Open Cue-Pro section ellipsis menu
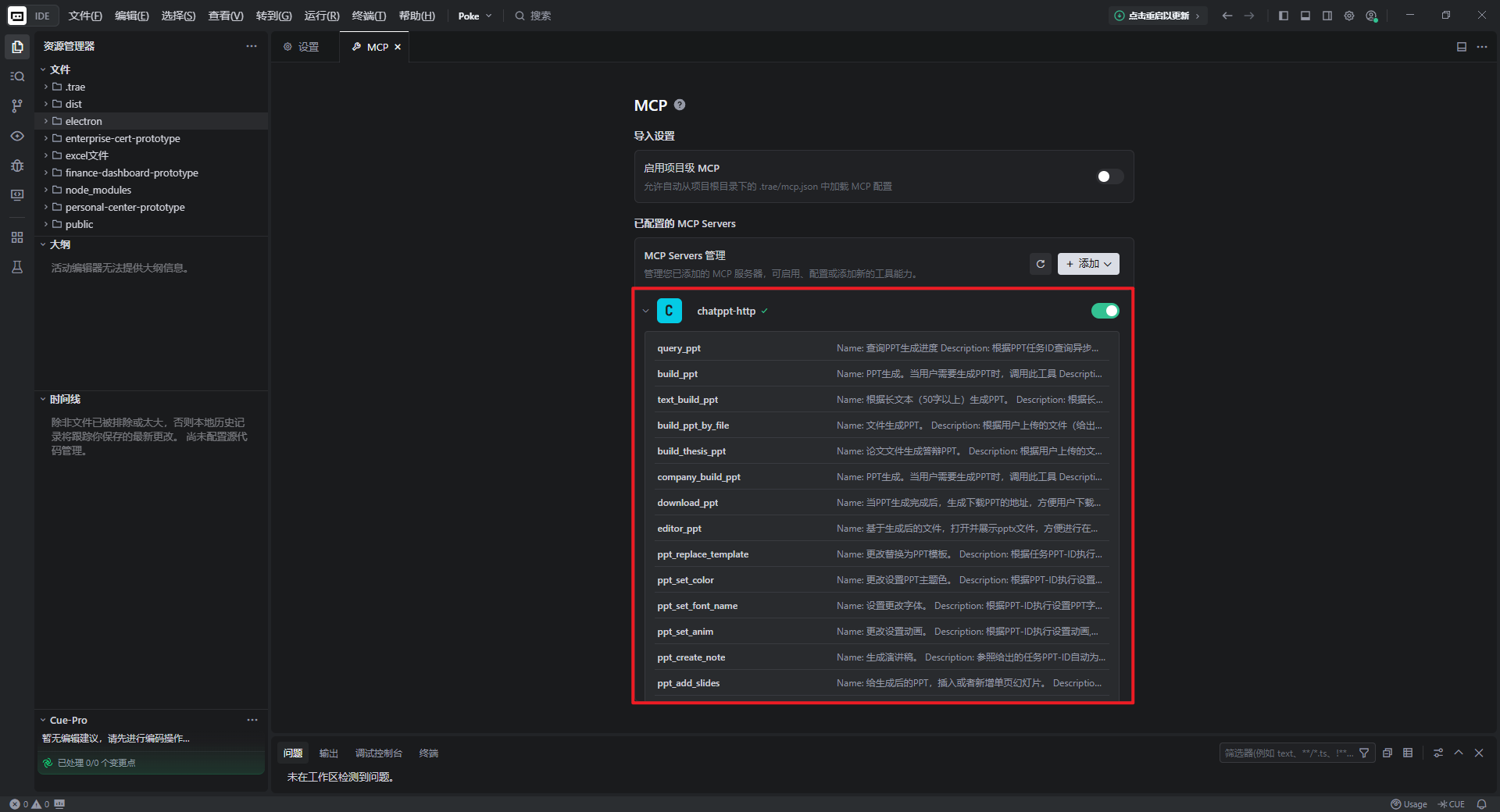 [252, 720]
